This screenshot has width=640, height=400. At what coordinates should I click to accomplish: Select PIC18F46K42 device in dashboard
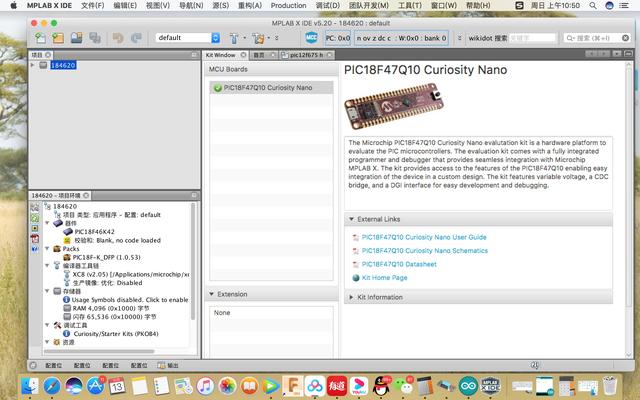tap(94, 231)
